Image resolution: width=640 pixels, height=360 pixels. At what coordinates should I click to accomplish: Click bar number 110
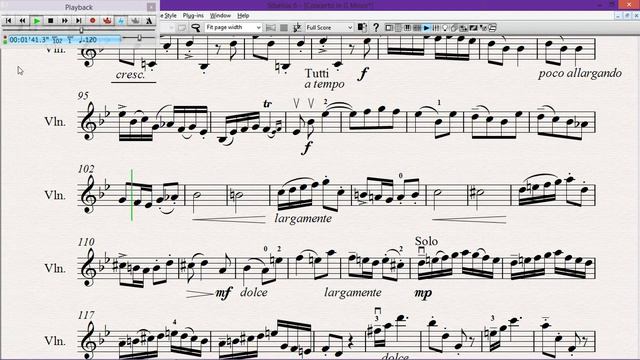(x=86, y=242)
